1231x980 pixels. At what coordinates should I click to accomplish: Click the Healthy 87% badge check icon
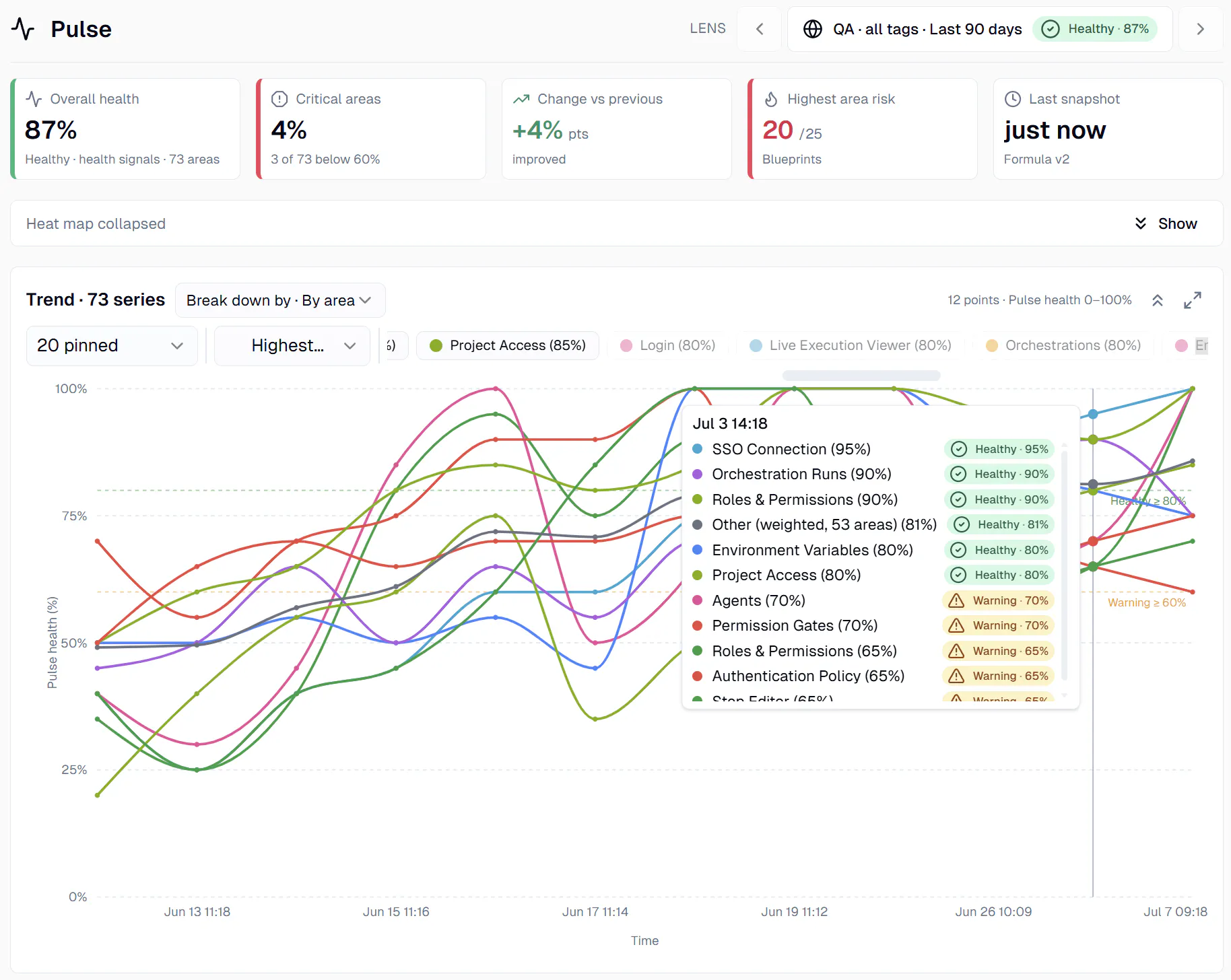[x=1051, y=29]
